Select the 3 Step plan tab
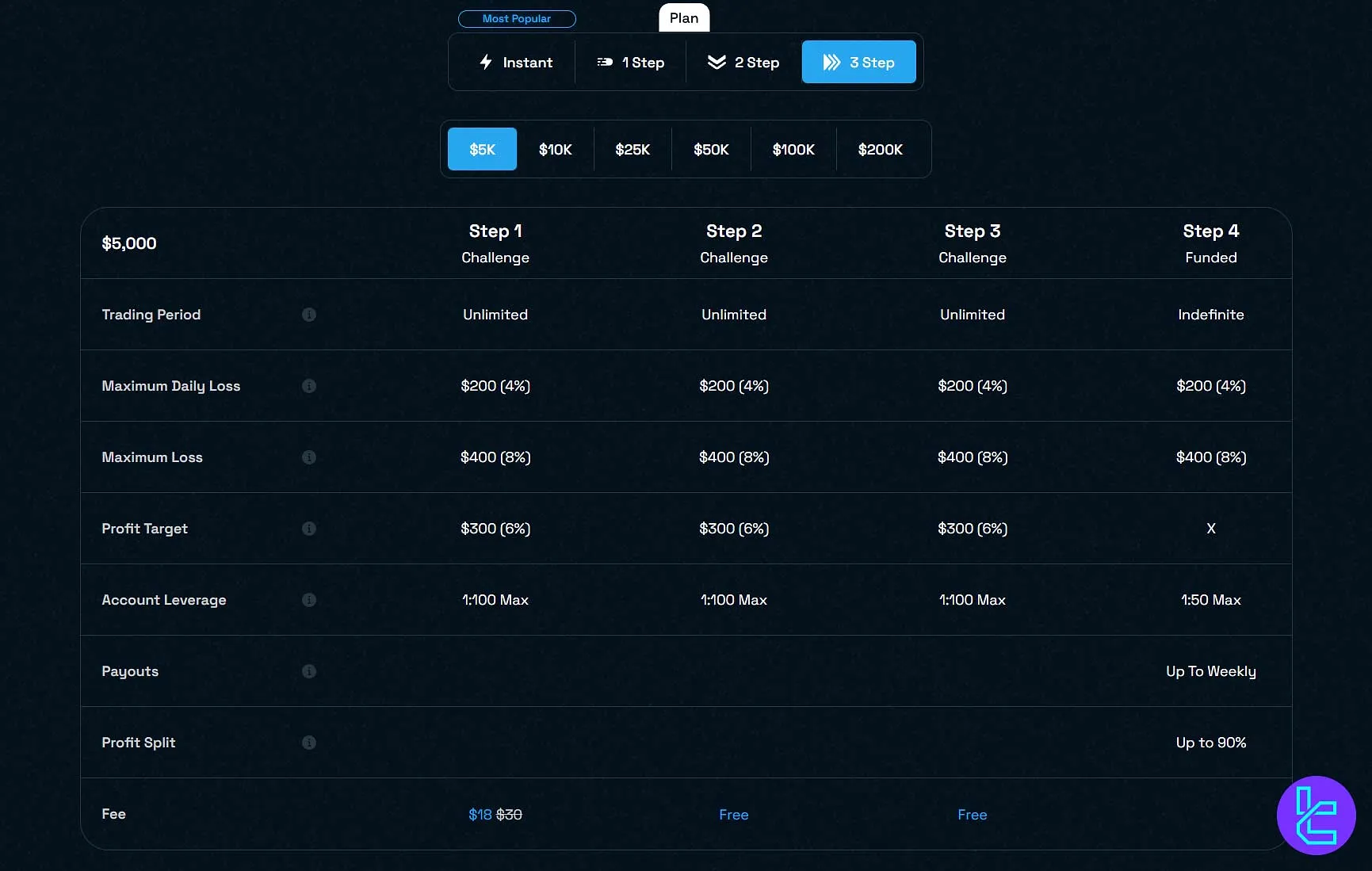 coord(858,63)
